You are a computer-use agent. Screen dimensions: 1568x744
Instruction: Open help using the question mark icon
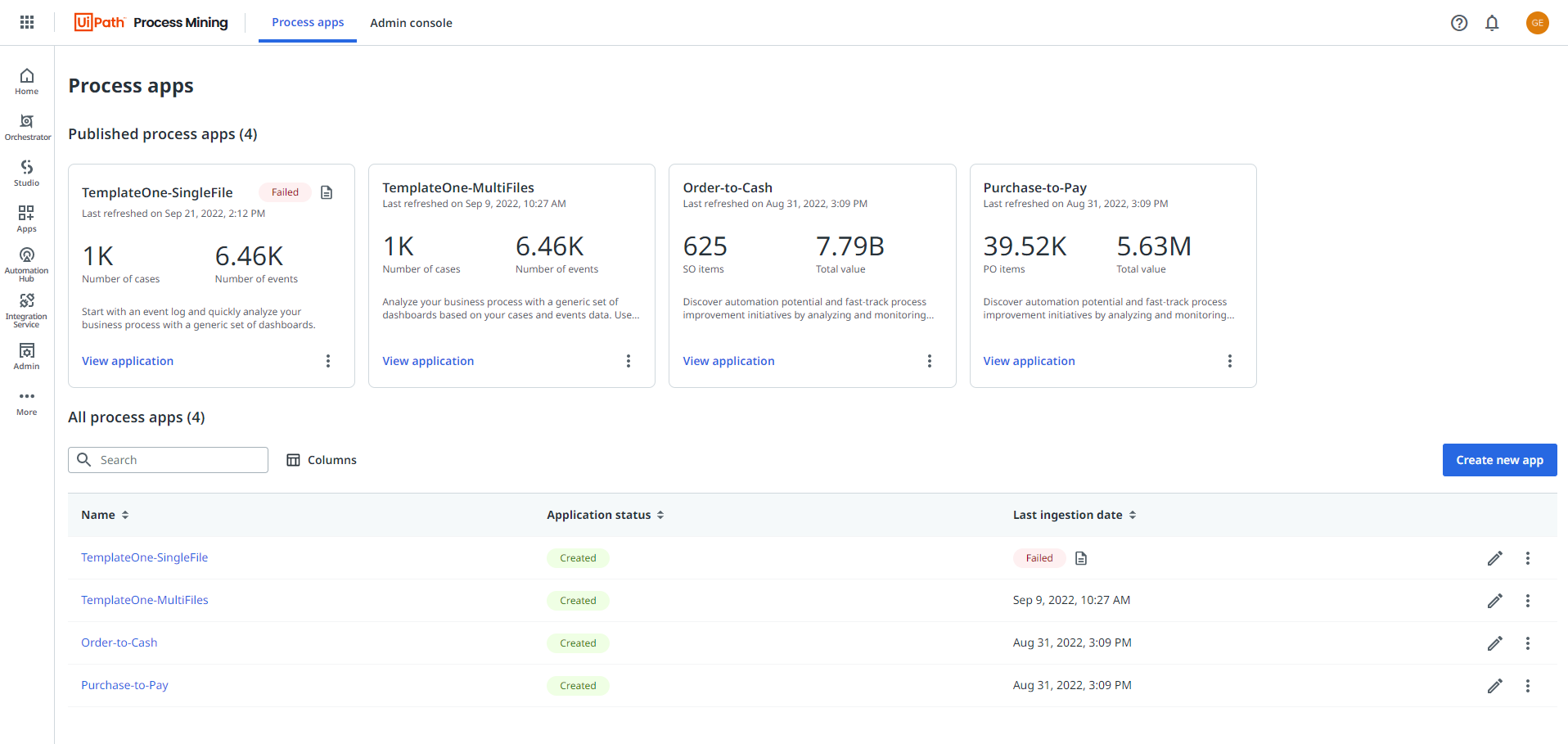1458,22
